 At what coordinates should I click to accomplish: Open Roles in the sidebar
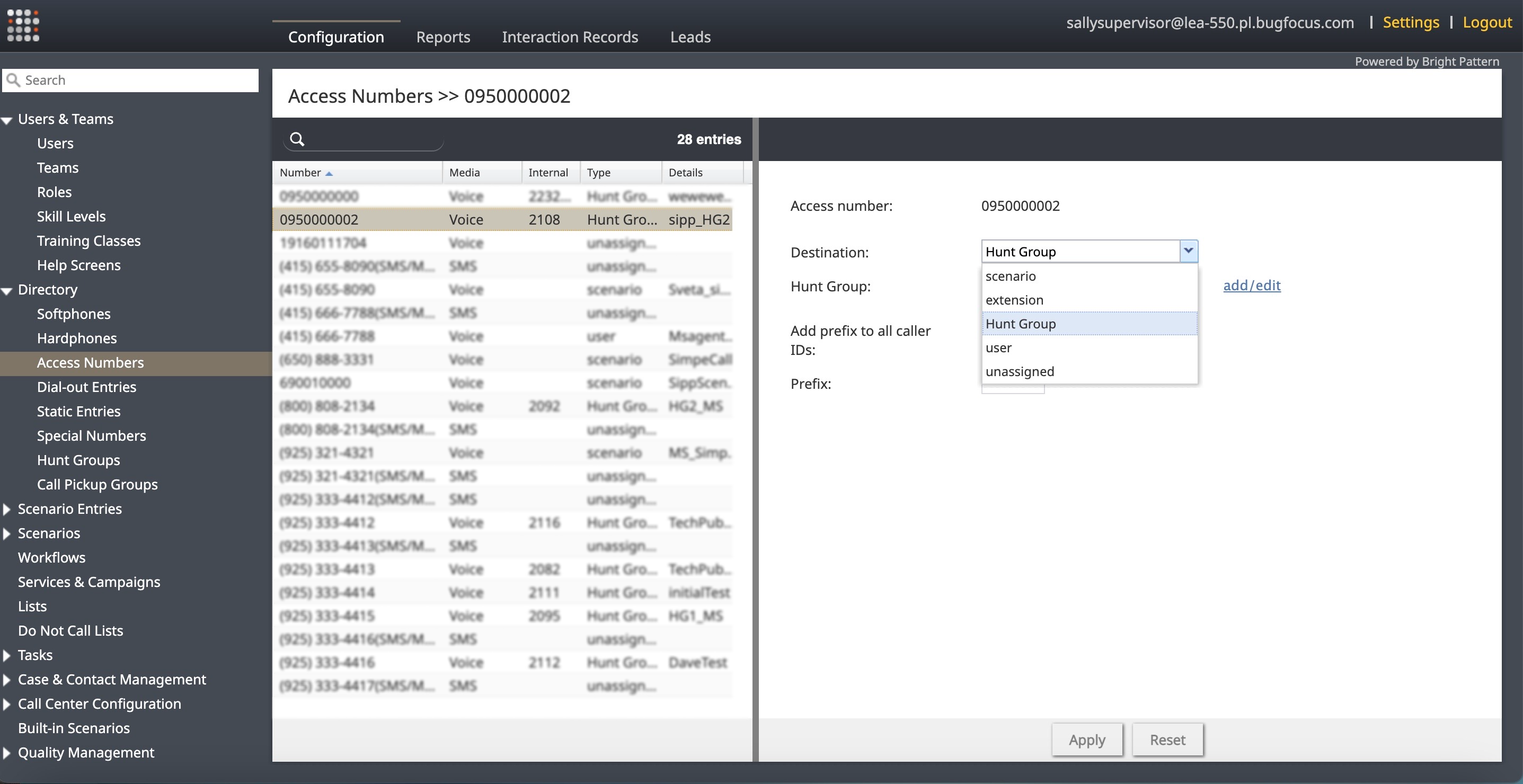click(54, 191)
